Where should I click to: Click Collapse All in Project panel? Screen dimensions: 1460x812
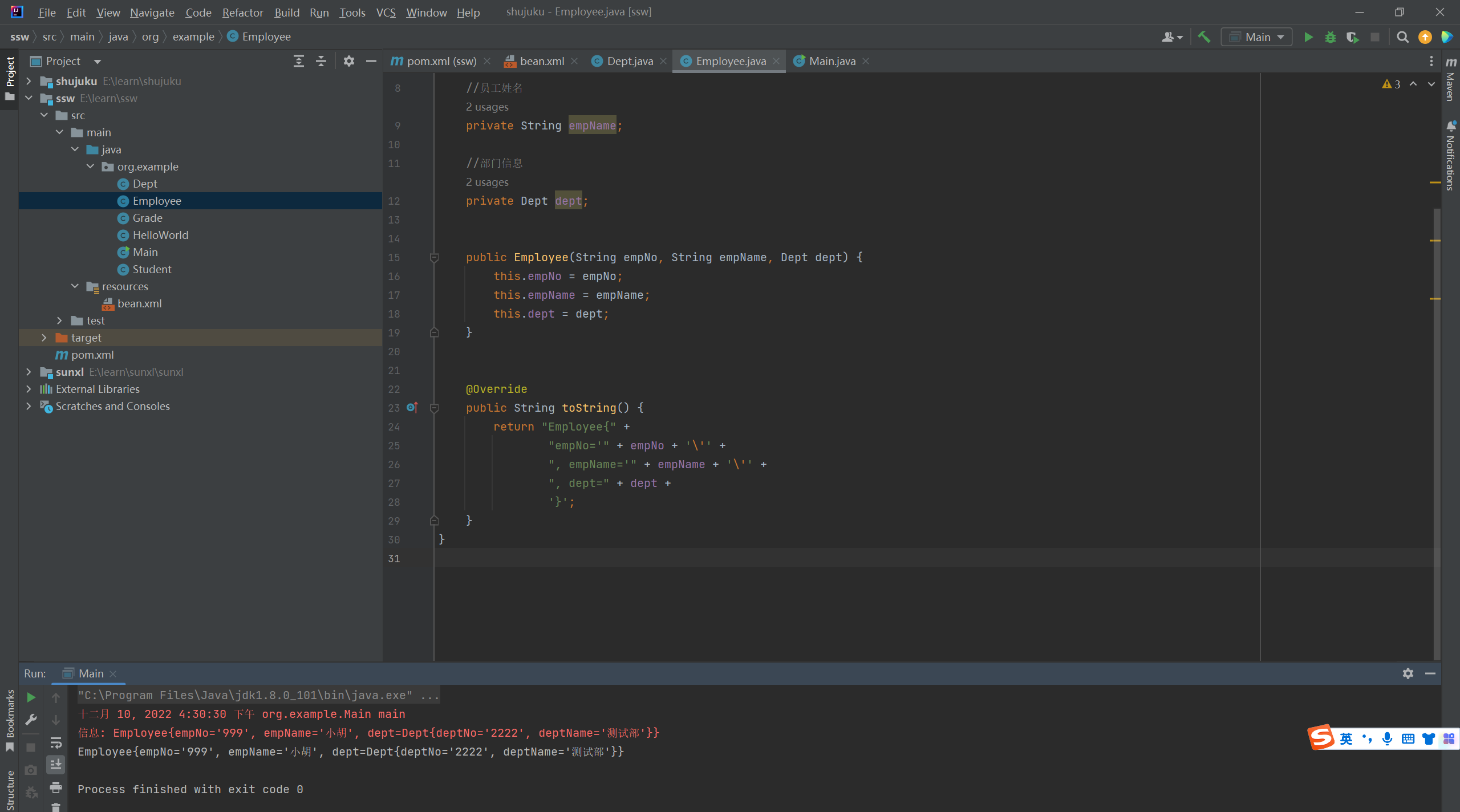(321, 61)
